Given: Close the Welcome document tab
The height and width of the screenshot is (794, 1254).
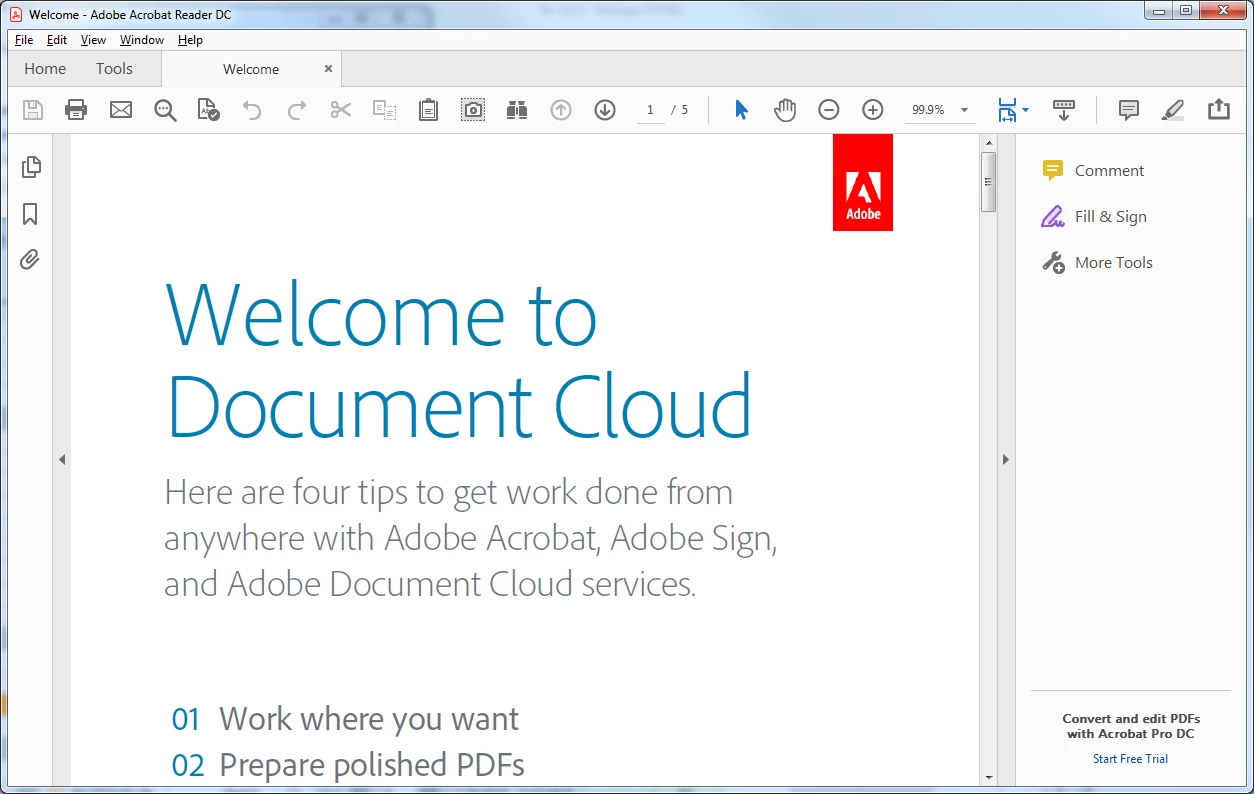Looking at the screenshot, I should (x=328, y=69).
